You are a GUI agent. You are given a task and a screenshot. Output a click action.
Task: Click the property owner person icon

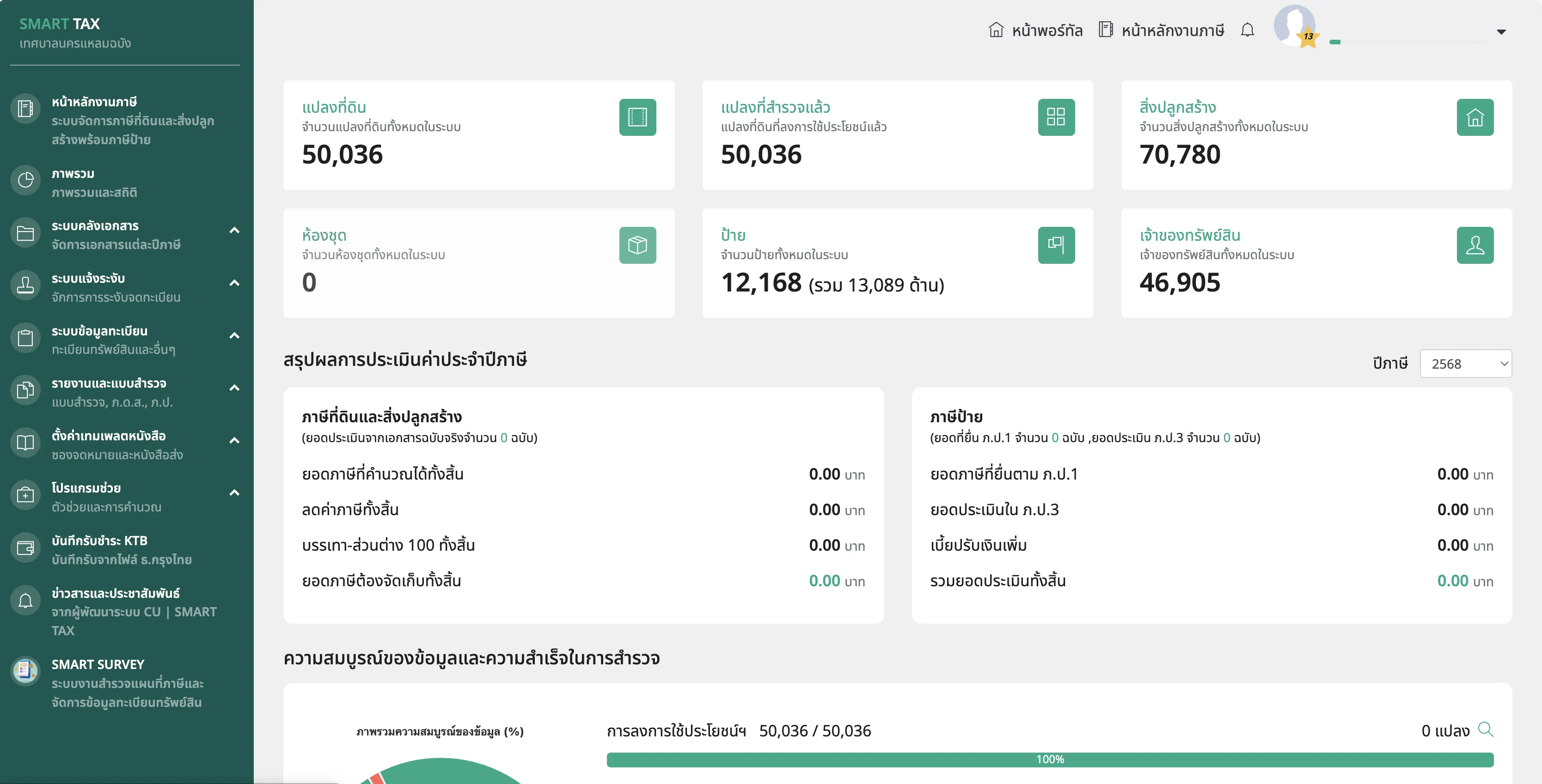1475,245
